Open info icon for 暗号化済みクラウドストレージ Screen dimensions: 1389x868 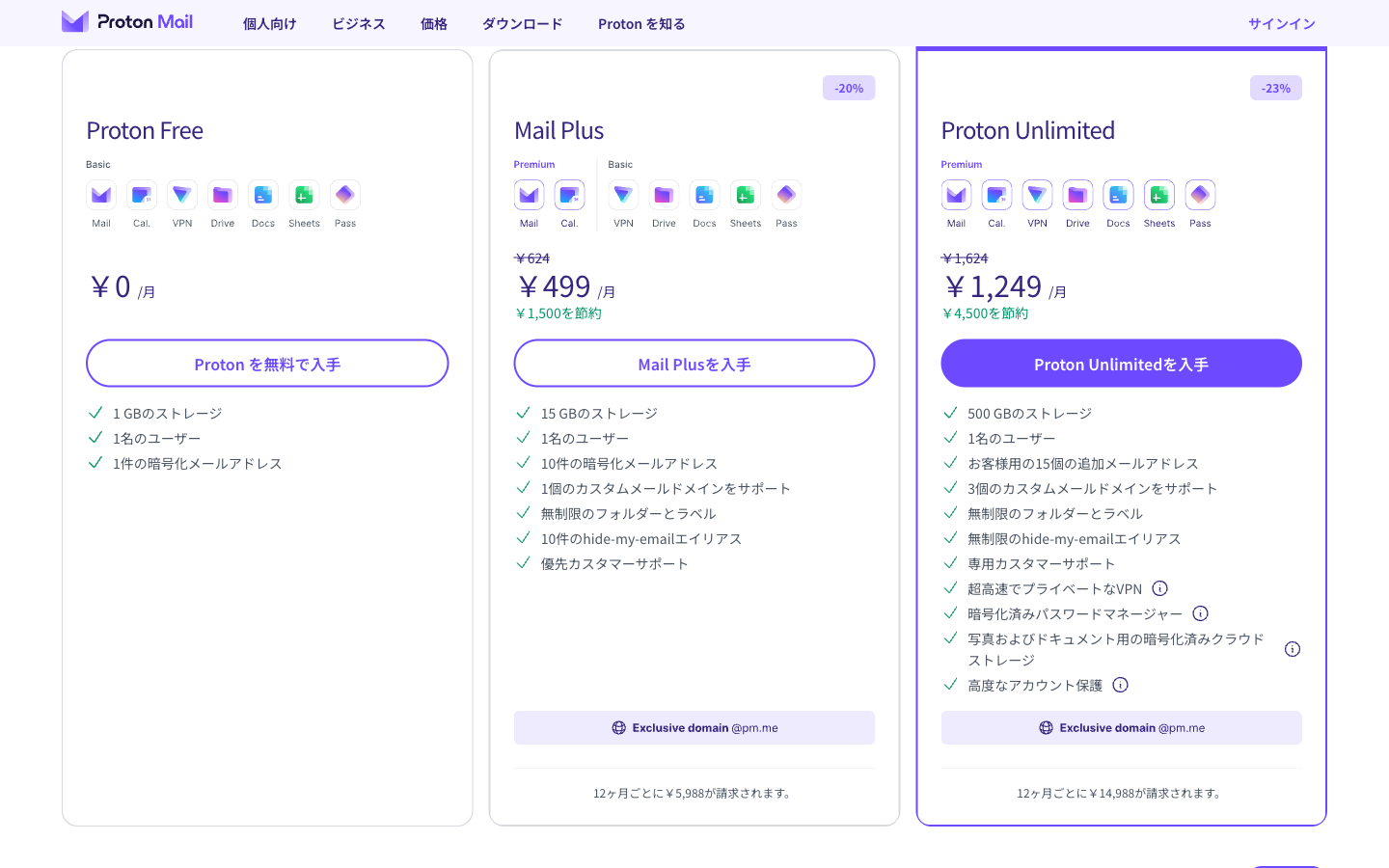(x=1293, y=649)
